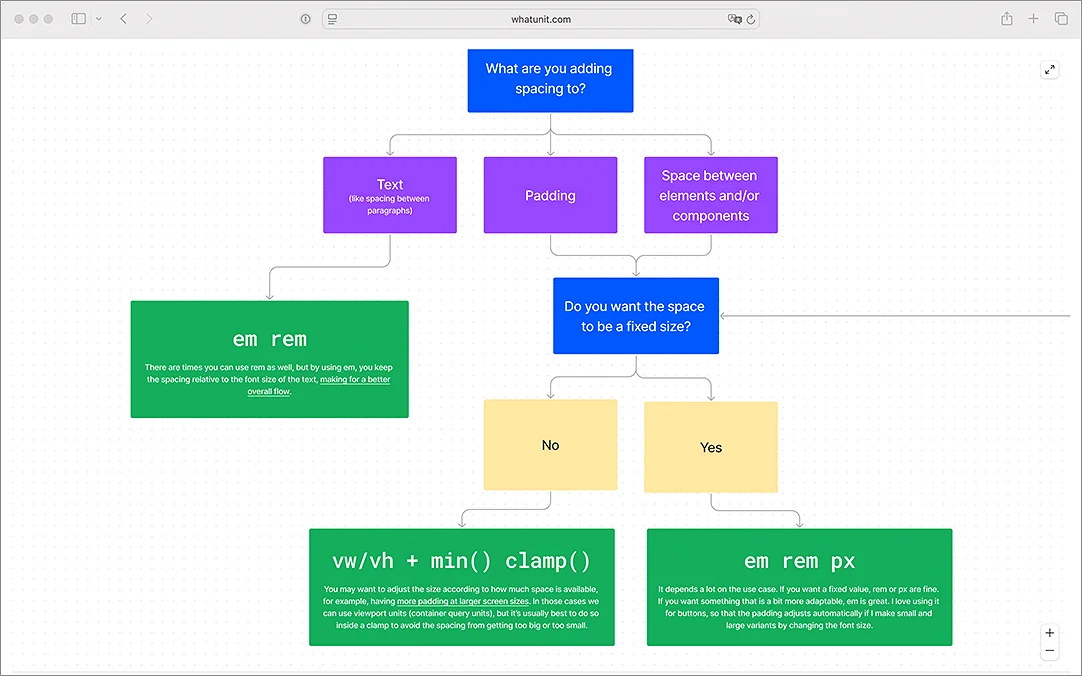The width and height of the screenshot is (1082, 676).
Task: Enter fullscreen view of the flowchart
Action: tap(1050, 70)
